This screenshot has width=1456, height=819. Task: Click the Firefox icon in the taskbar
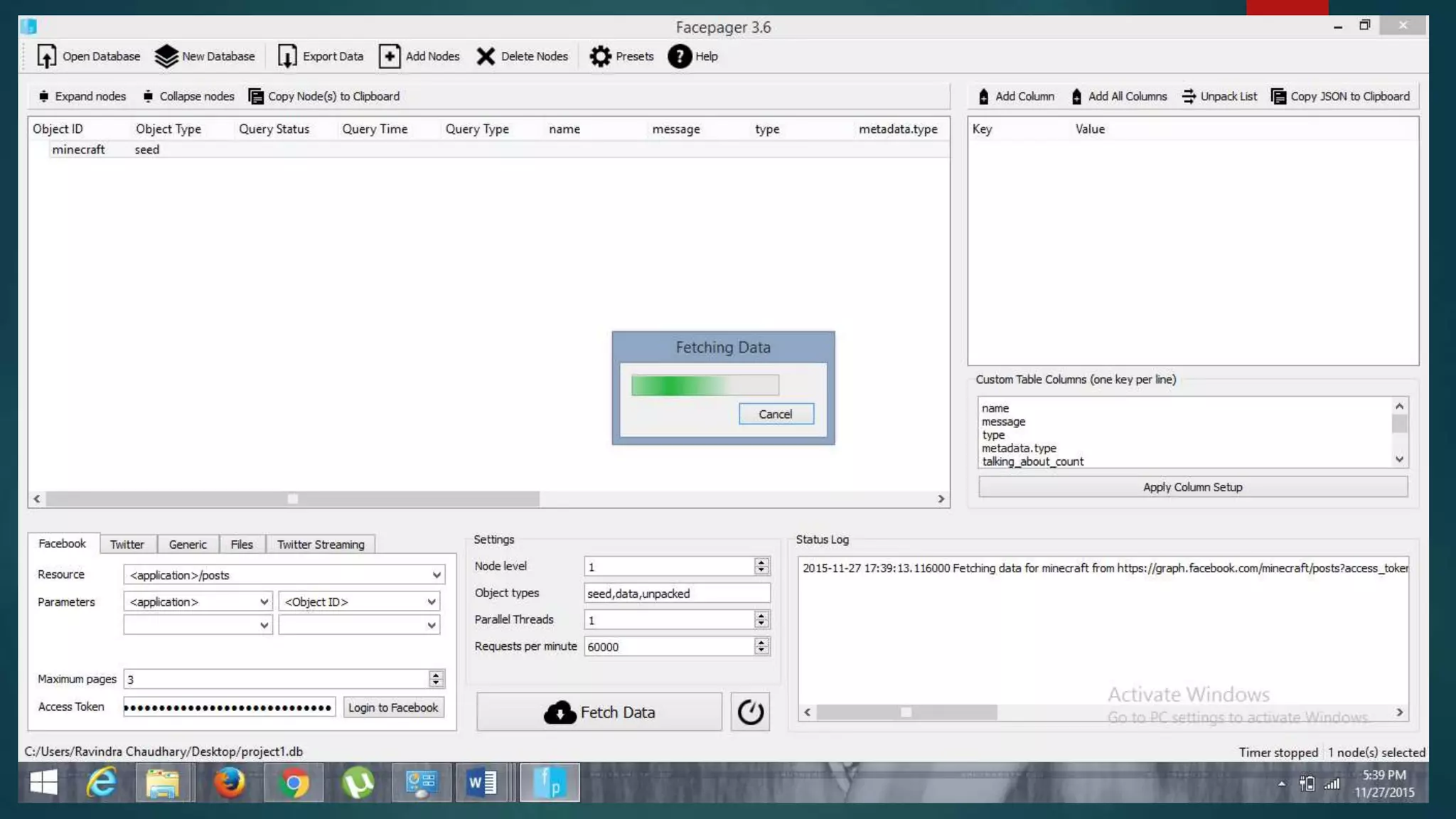tap(229, 783)
